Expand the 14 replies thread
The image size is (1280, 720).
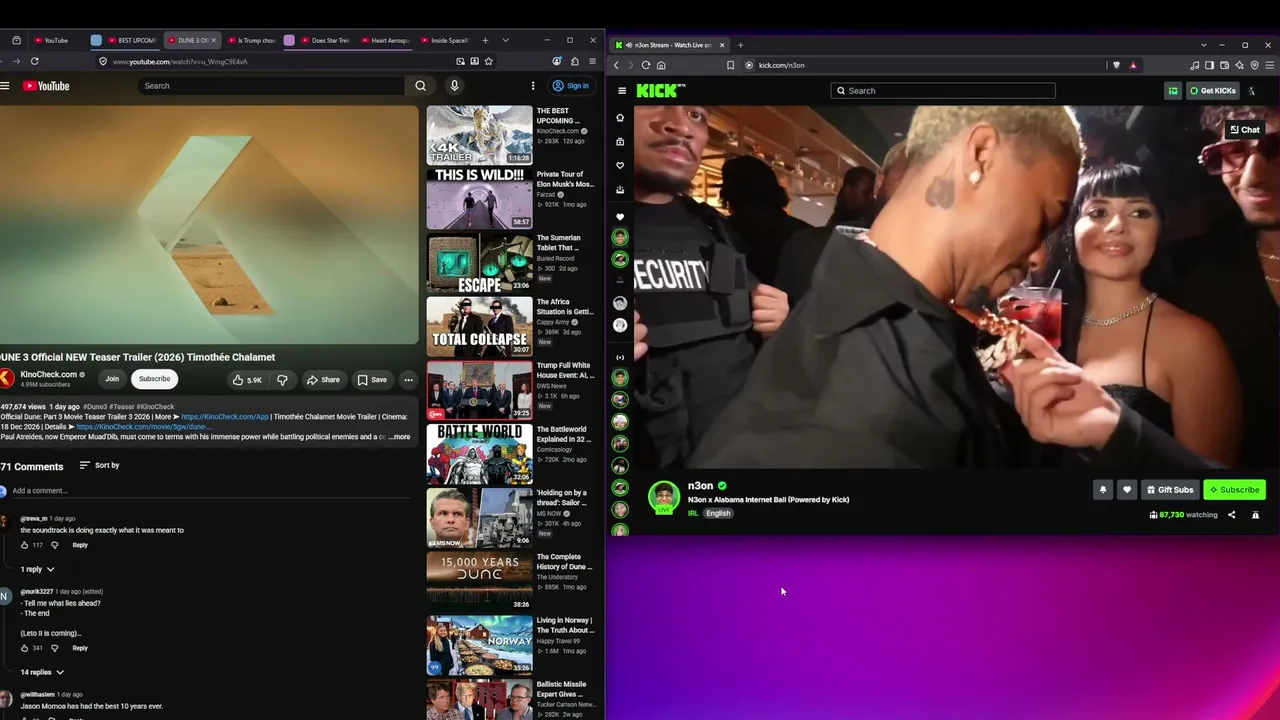pyautogui.click(x=42, y=672)
